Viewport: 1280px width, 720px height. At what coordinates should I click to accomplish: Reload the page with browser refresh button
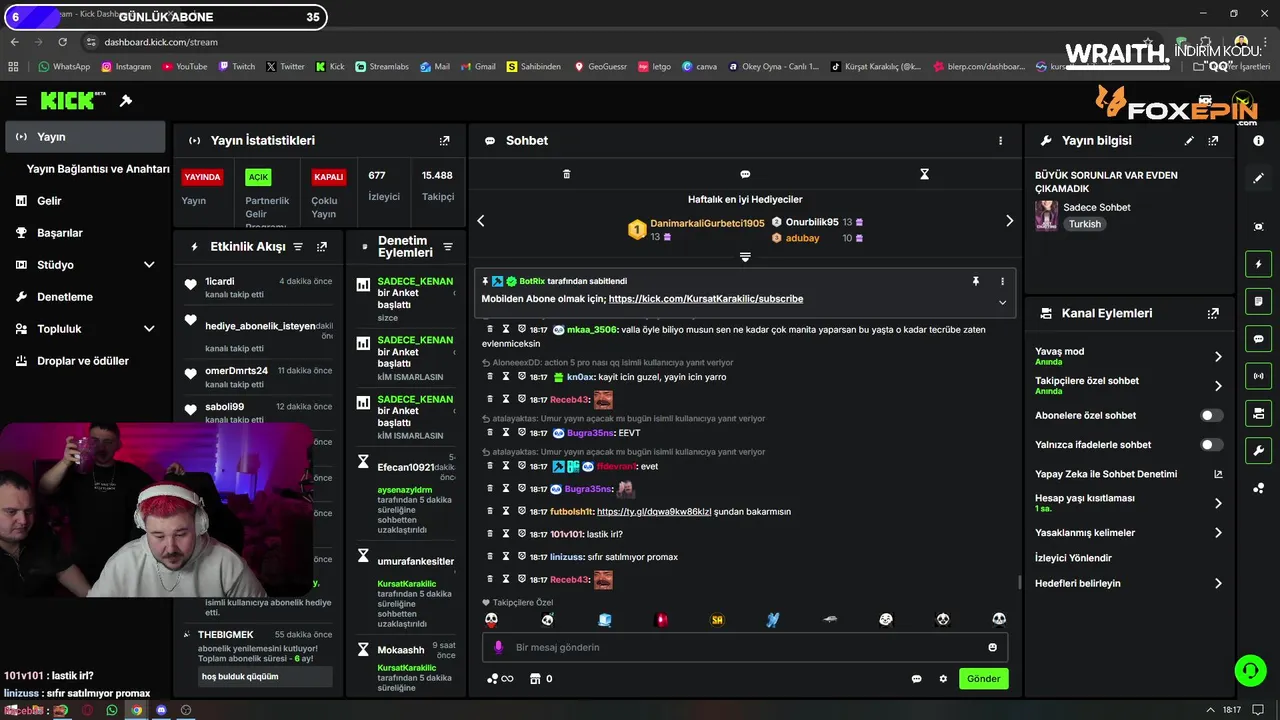pyautogui.click(x=62, y=42)
